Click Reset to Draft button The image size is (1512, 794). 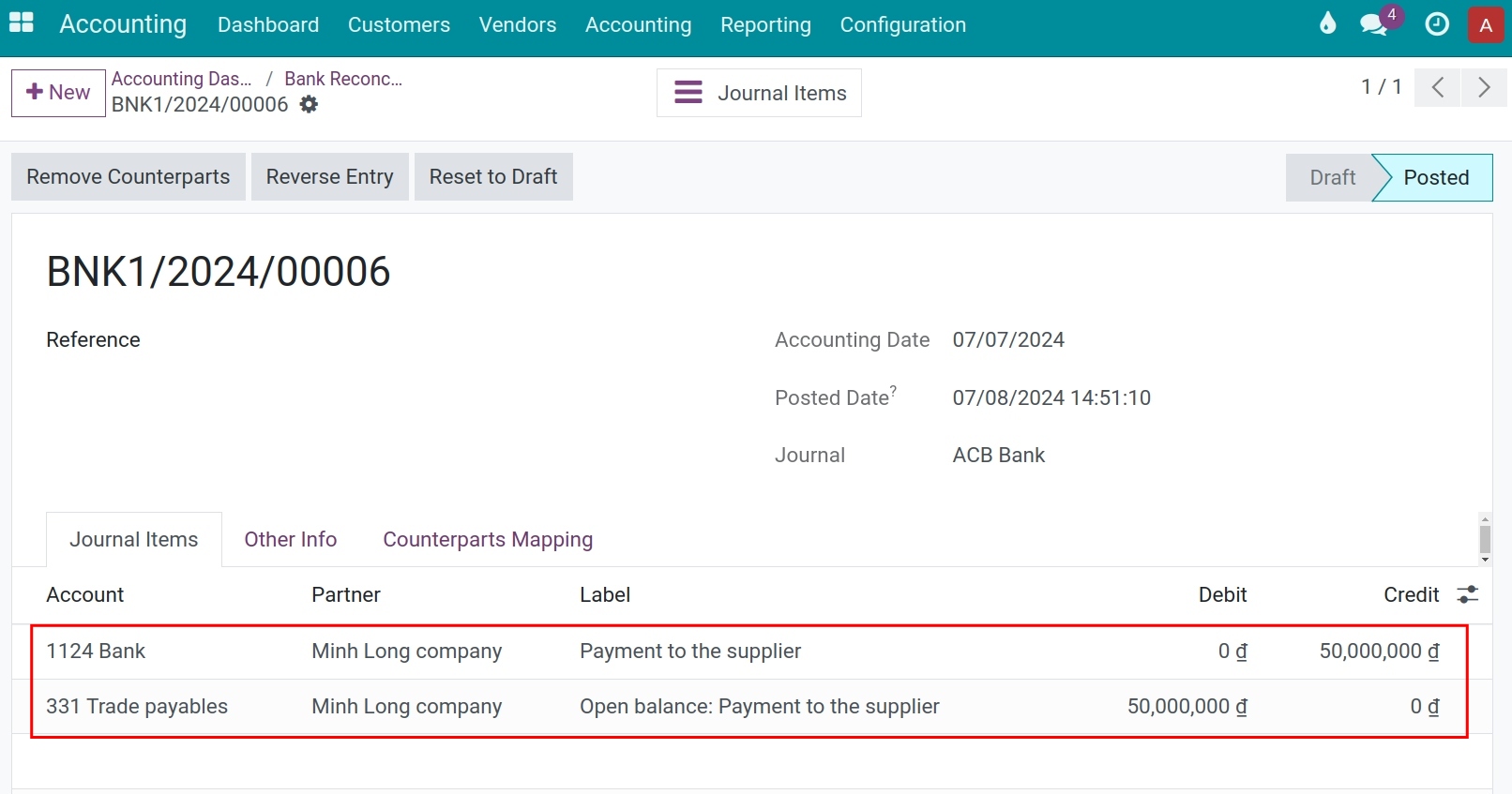pyautogui.click(x=493, y=176)
